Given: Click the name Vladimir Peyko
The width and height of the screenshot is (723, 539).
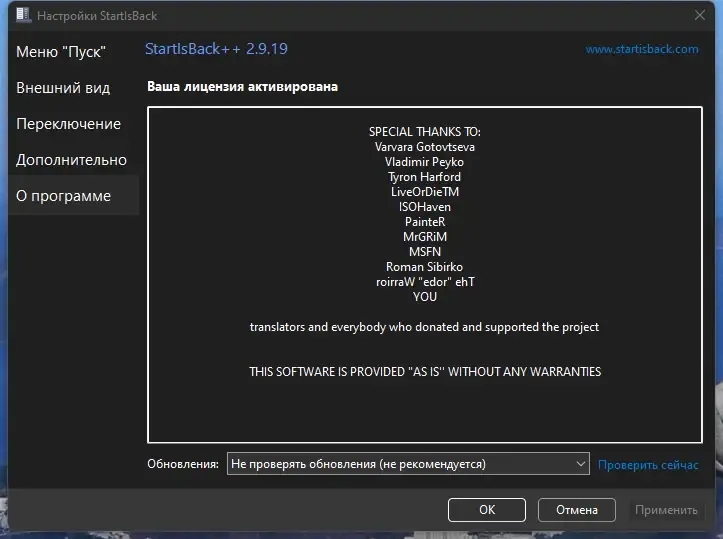Looking at the screenshot, I should (425, 162).
